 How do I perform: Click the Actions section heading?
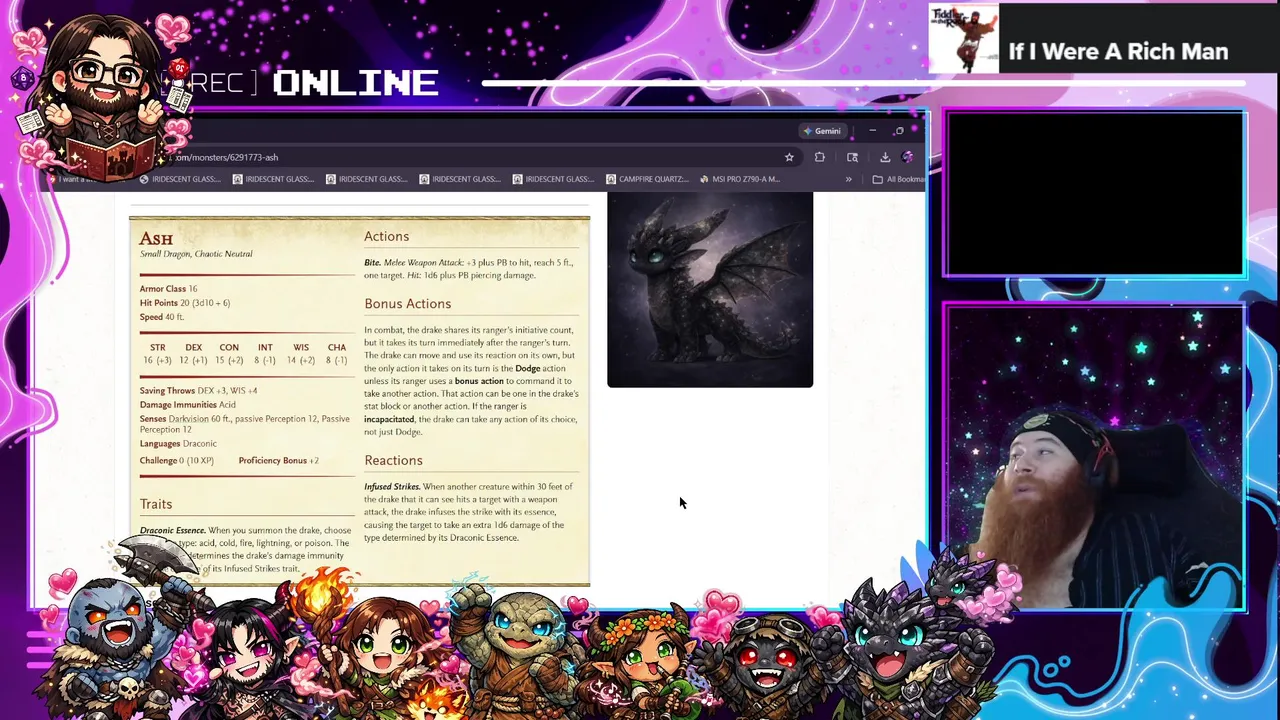tap(386, 237)
